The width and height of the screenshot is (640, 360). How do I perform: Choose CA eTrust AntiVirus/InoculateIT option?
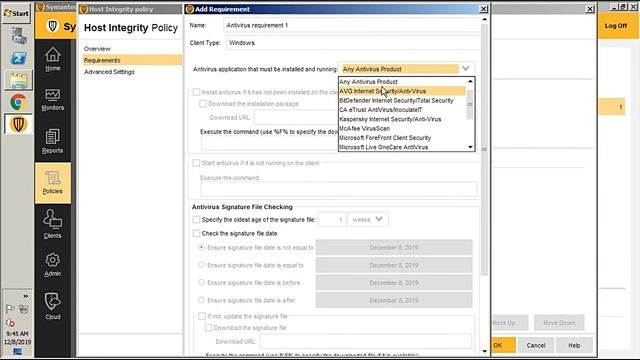click(402, 110)
